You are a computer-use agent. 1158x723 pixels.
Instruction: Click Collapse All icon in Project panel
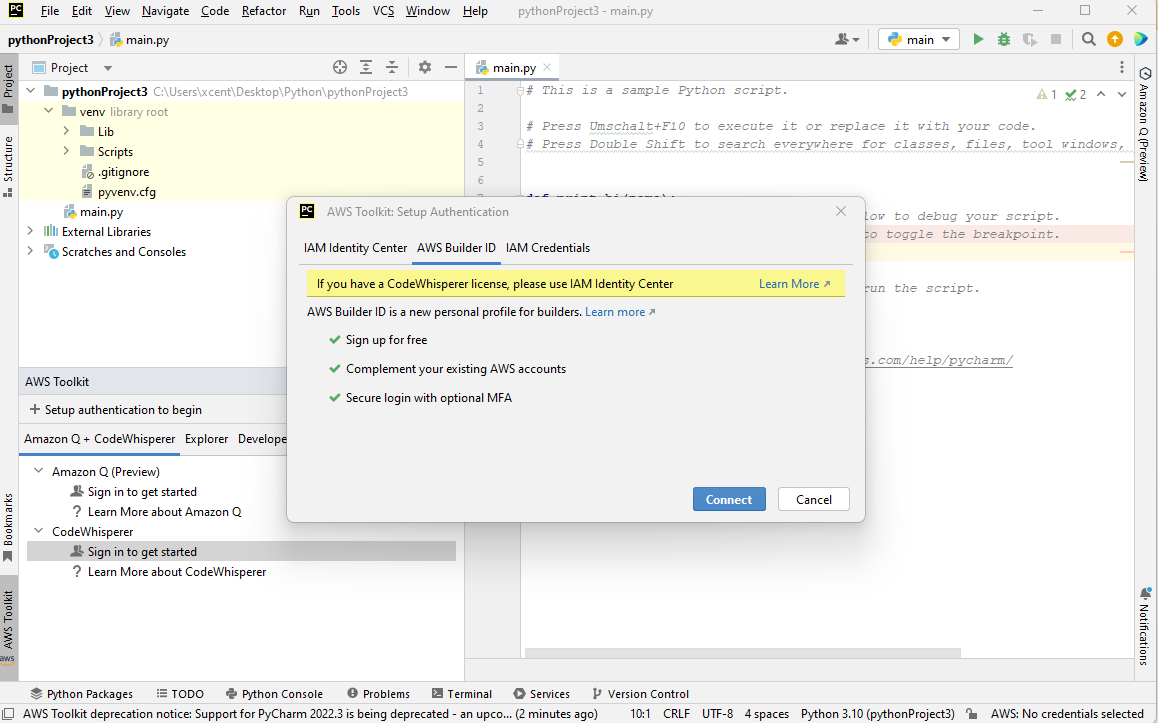coord(392,67)
